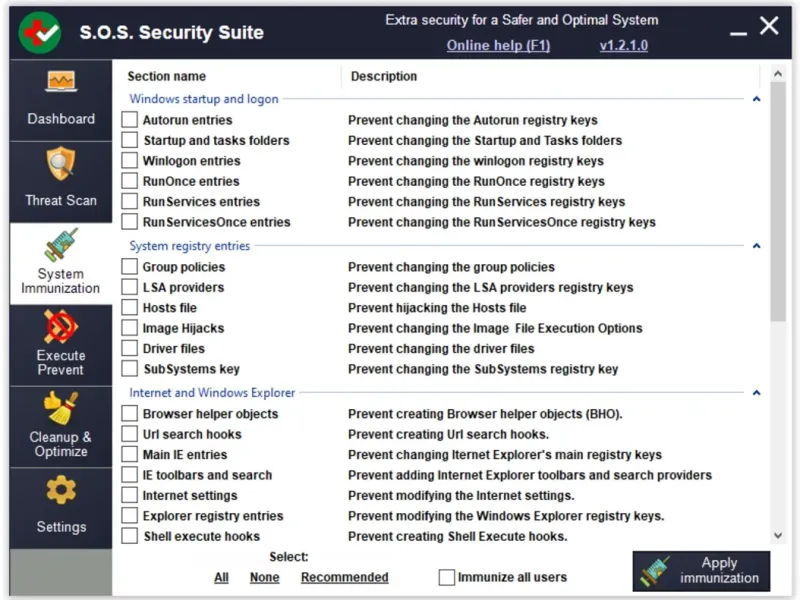Collapse Windows startup and logon section
This screenshot has width=800, height=600.
[x=756, y=99]
